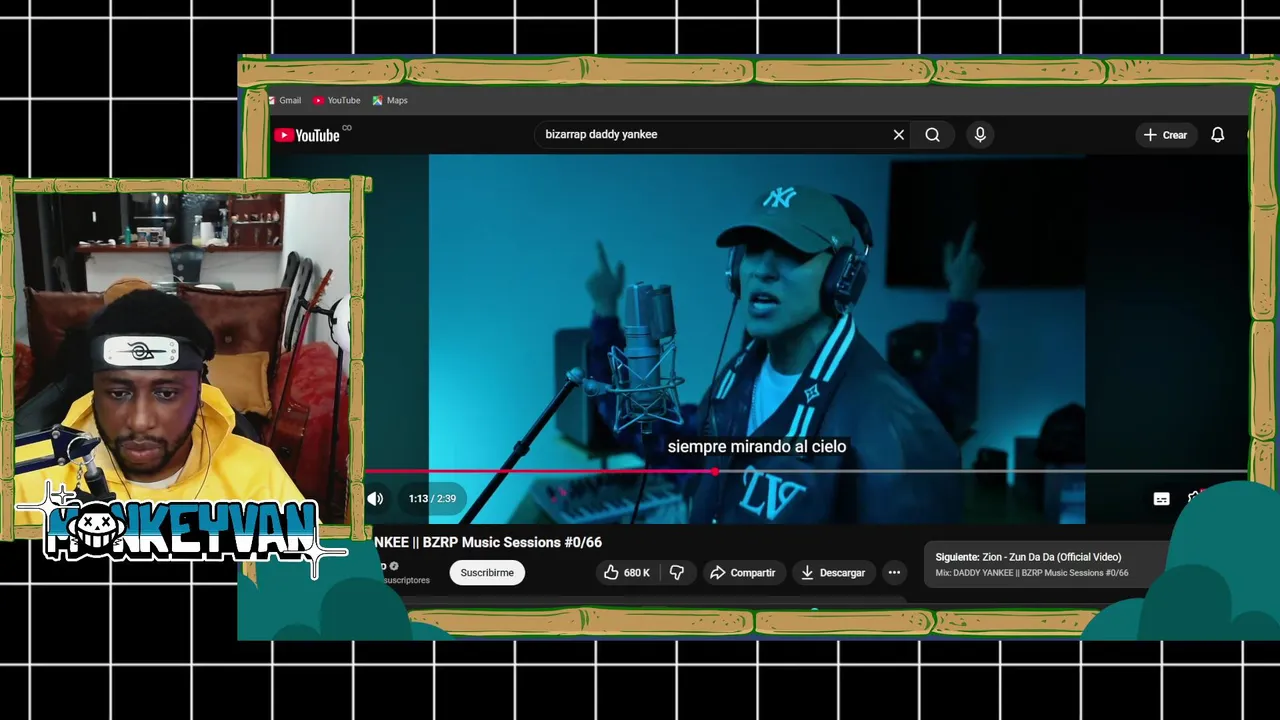Click the Compartir share button
The height and width of the screenshot is (720, 1280).
click(742, 573)
